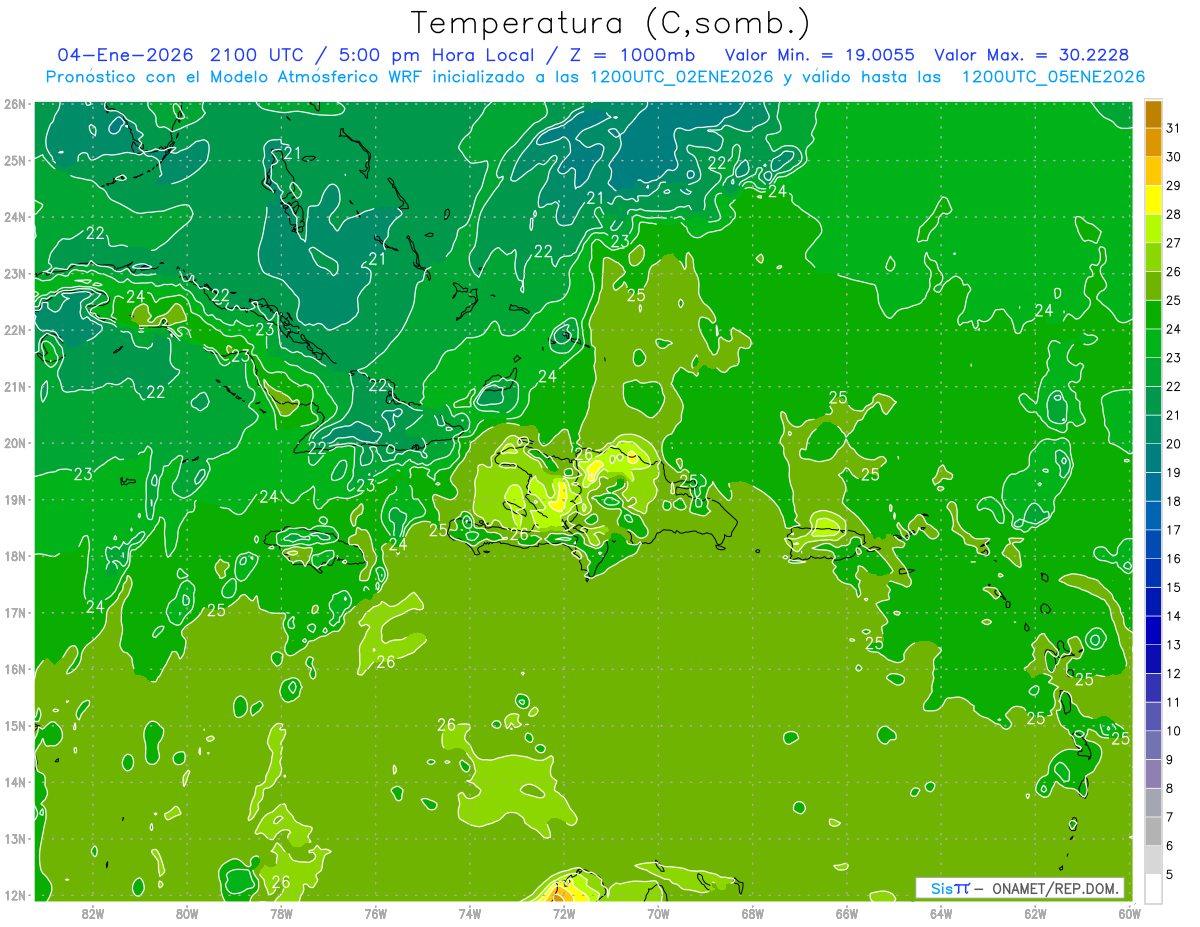This screenshot has height=927, width=1200.
Task: Click the 25N latitude axis label
Action: pyautogui.click(x=15, y=160)
